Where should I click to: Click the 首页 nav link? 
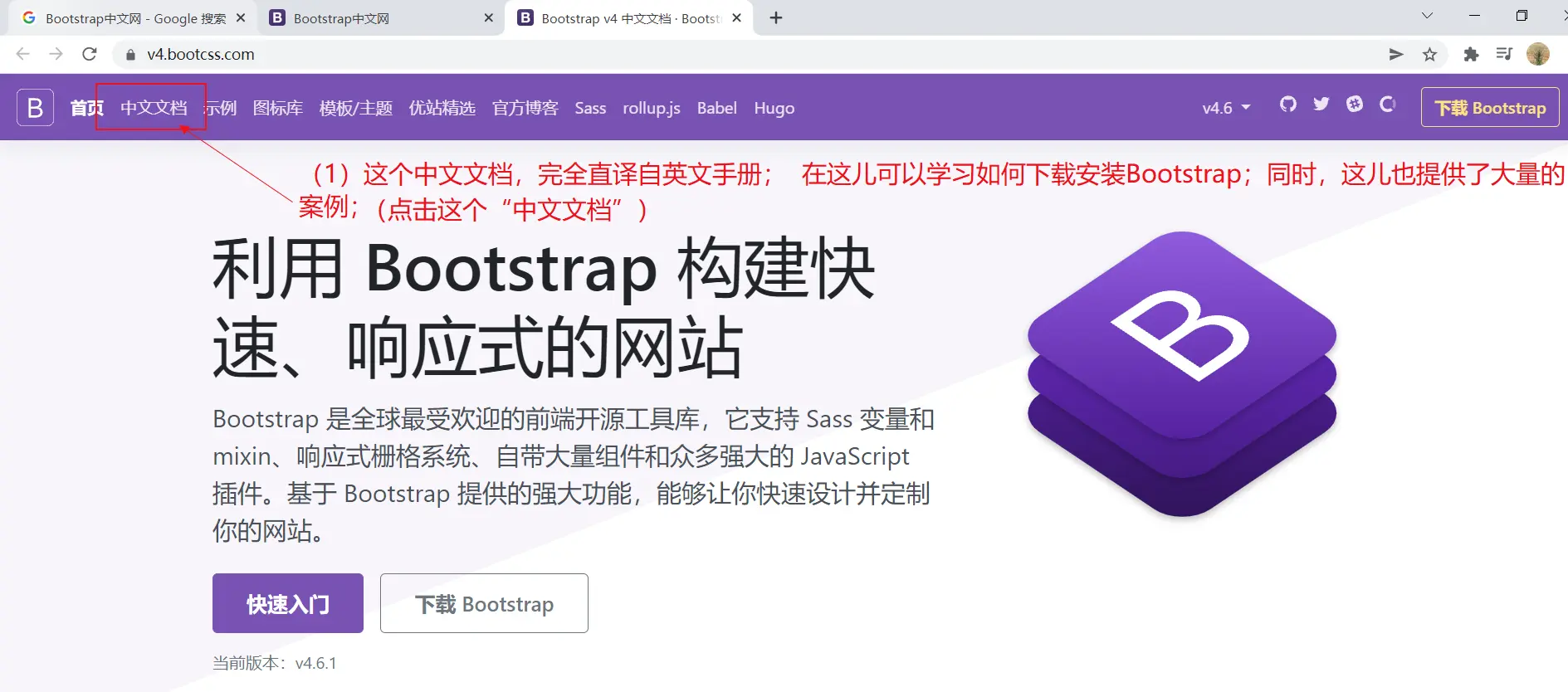tap(87, 108)
